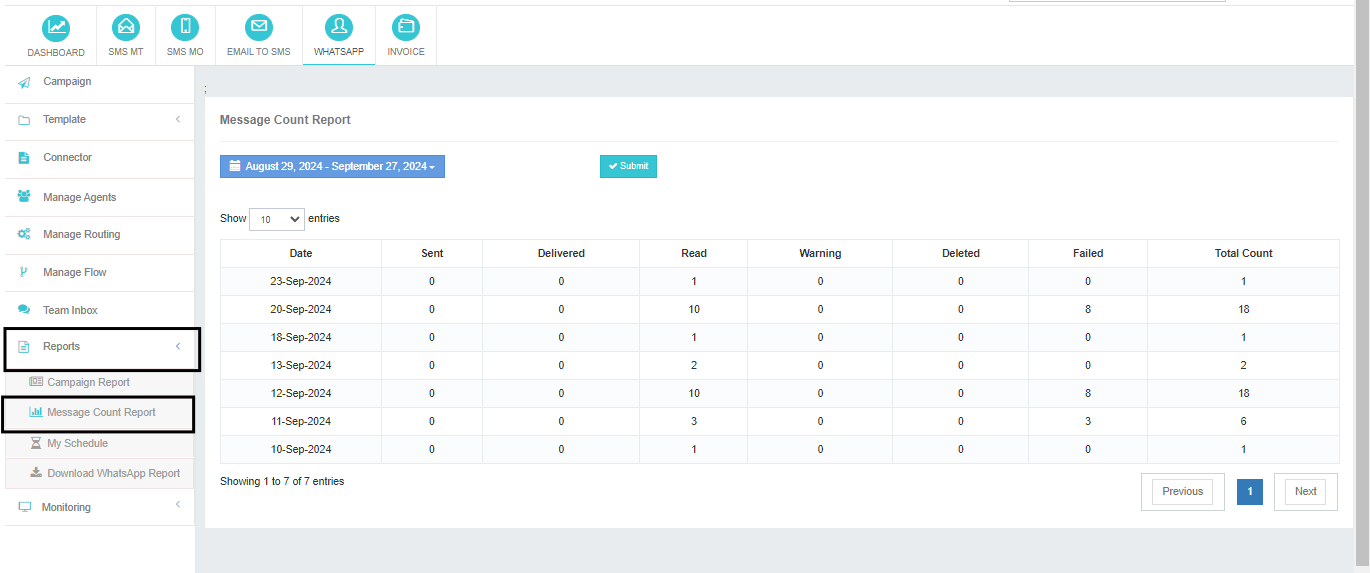
Task: Expand the Monitoring sidebar menu
Action: click(98, 507)
